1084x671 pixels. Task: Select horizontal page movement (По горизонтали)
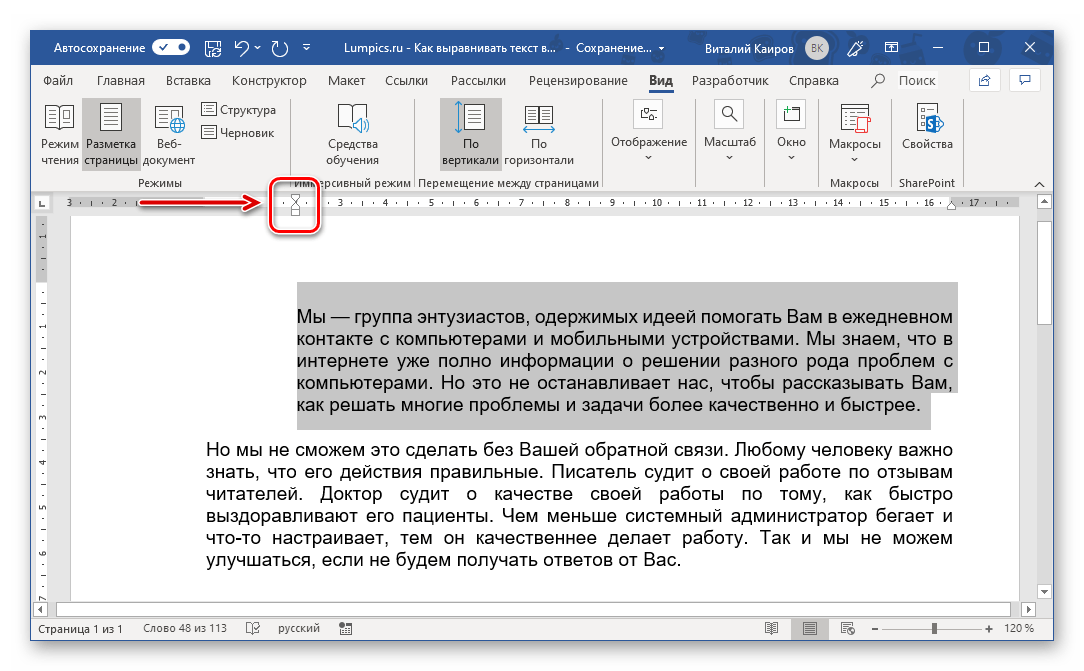point(538,135)
